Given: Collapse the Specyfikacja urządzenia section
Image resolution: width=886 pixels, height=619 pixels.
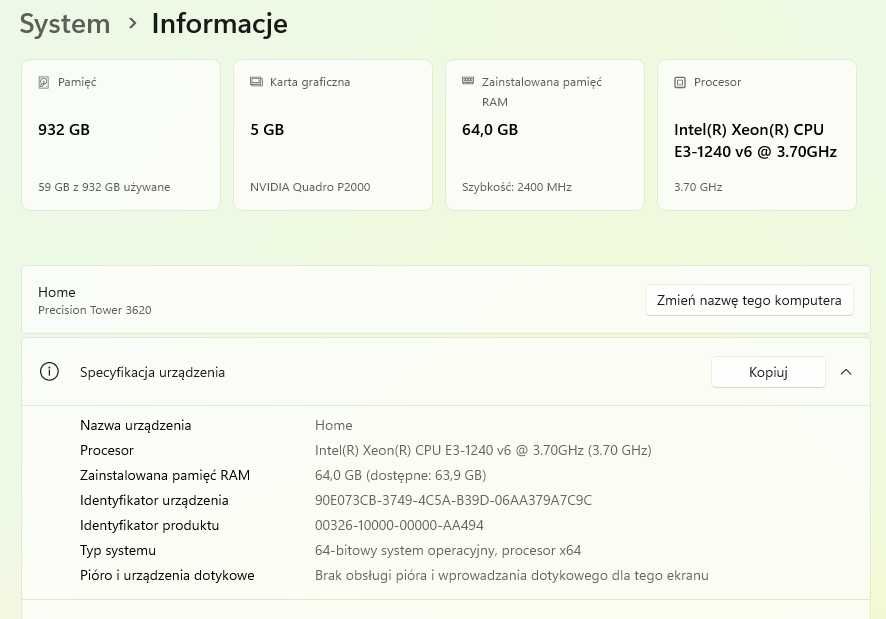Looking at the screenshot, I should (x=846, y=372).
